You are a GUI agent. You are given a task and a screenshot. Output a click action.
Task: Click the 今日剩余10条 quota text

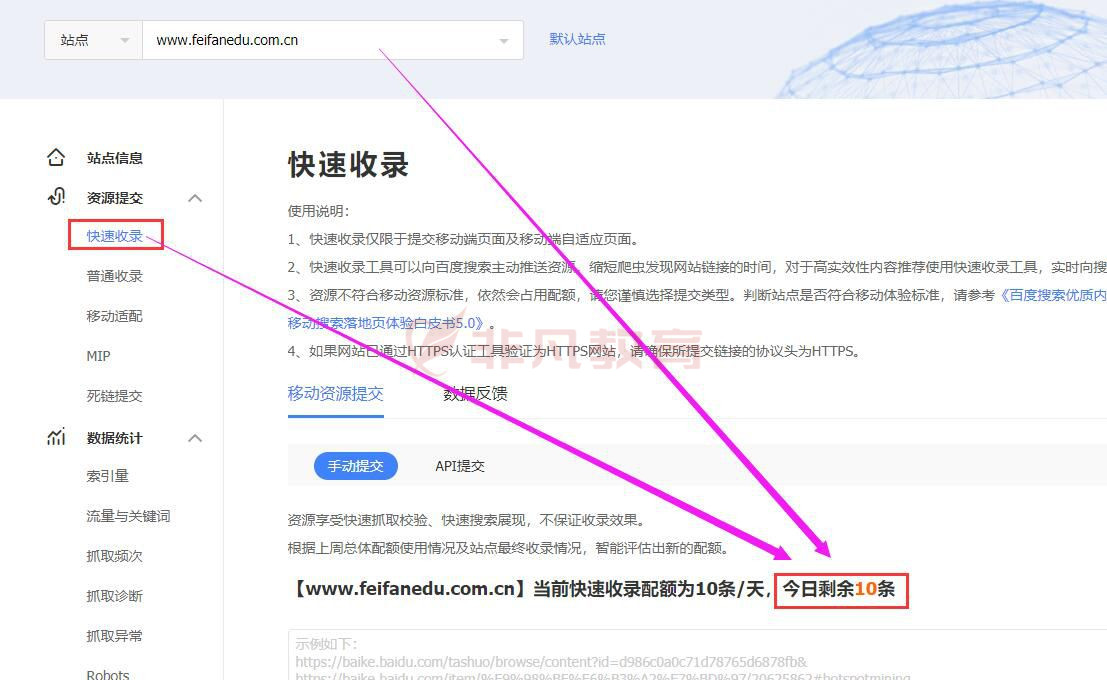(839, 589)
